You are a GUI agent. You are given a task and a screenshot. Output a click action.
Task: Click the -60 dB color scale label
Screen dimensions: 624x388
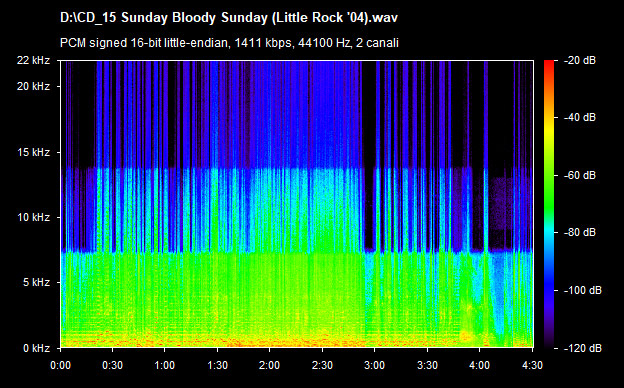[580, 175]
